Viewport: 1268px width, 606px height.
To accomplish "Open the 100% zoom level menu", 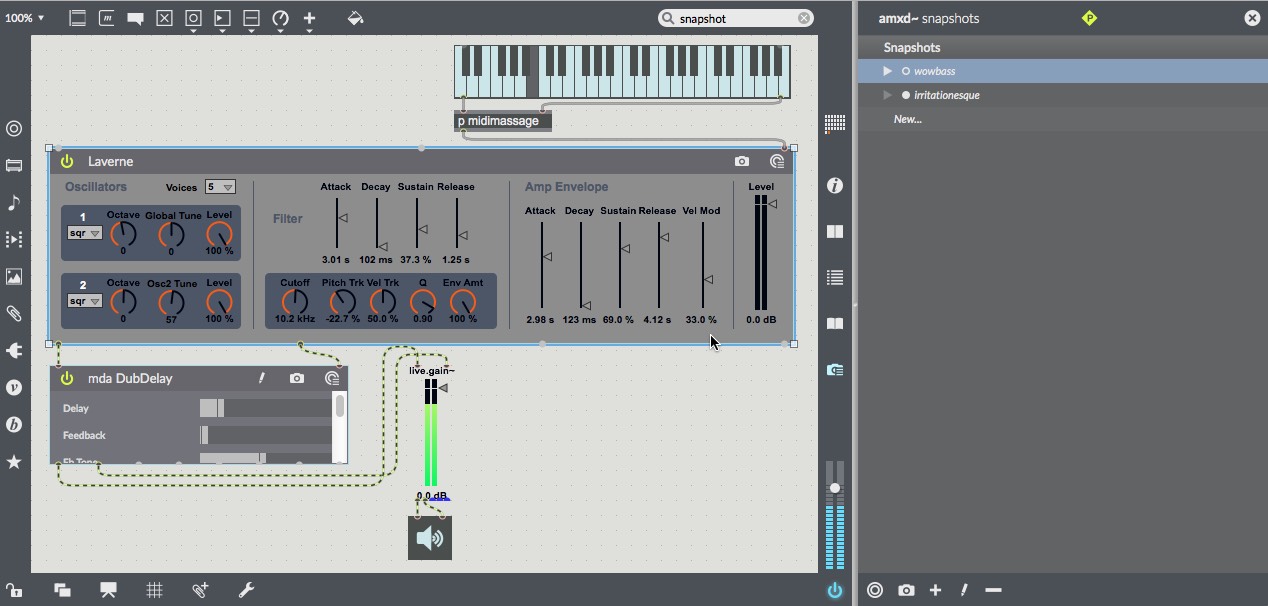I will tap(25, 18).
